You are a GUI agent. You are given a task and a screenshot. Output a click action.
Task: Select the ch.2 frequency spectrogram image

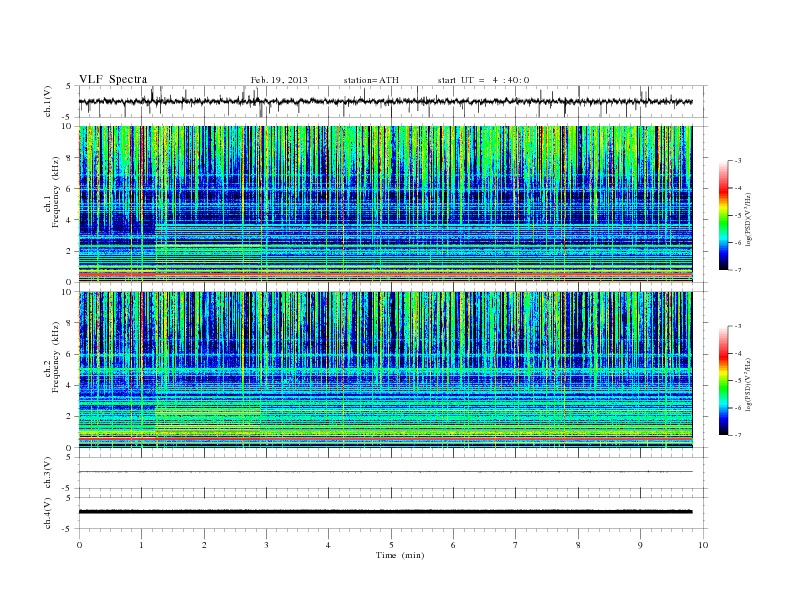coord(385,370)
